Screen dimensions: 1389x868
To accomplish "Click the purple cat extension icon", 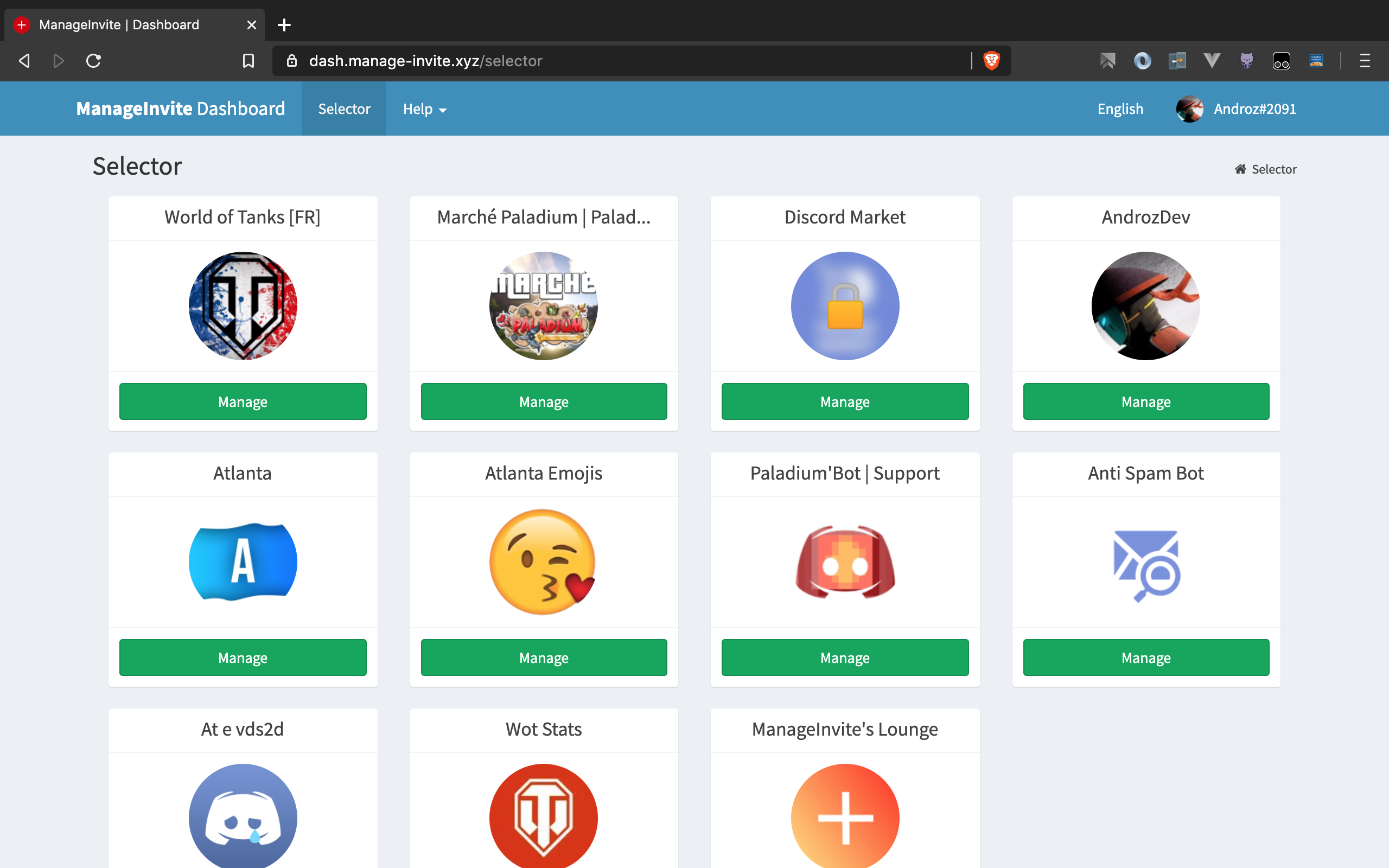I will [1246, 60].
